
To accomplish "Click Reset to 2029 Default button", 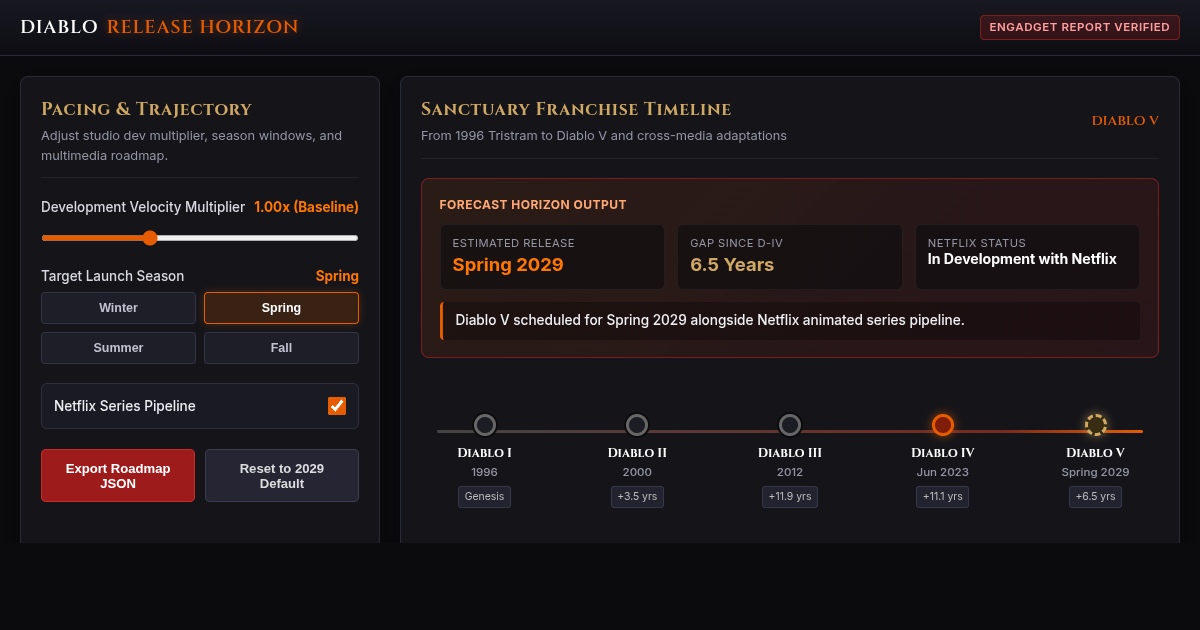I will 282,475.
